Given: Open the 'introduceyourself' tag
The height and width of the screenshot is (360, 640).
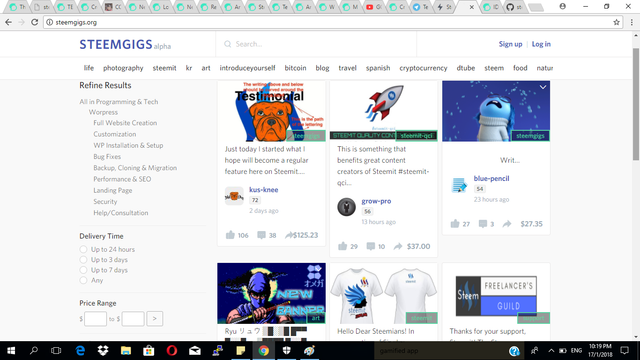Looking at the screenshot, I should pyautogui.click(x=247, y=68).
